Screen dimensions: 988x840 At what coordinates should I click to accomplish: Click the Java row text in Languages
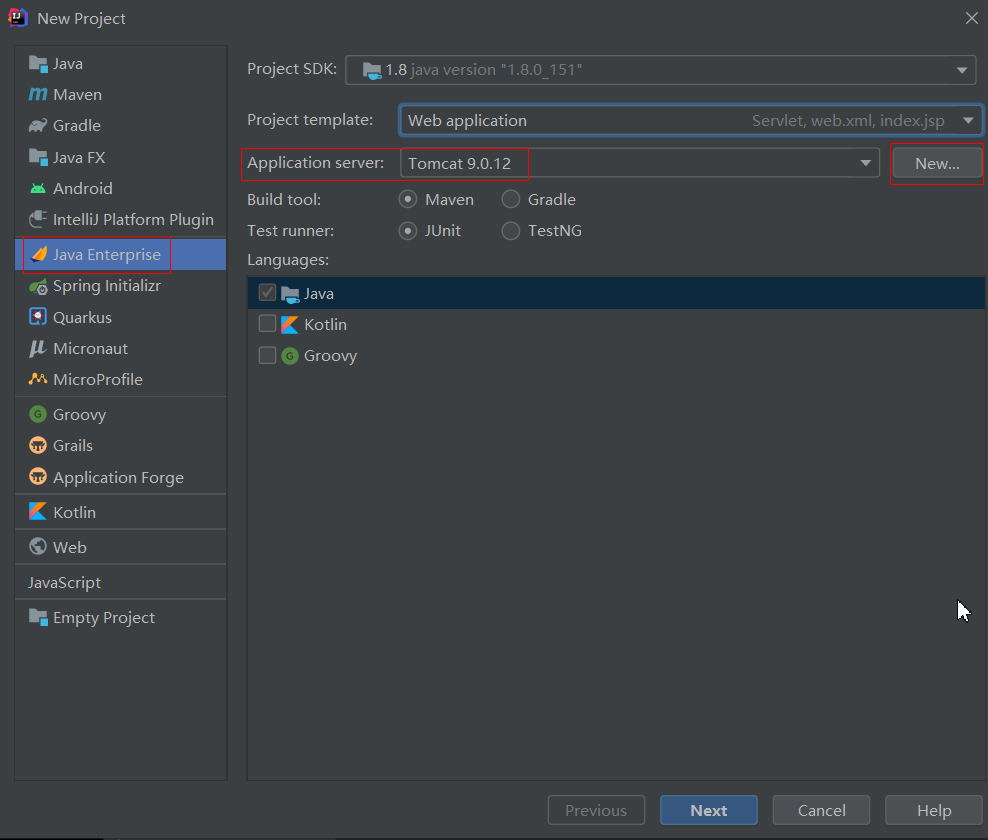pos(319,294)
